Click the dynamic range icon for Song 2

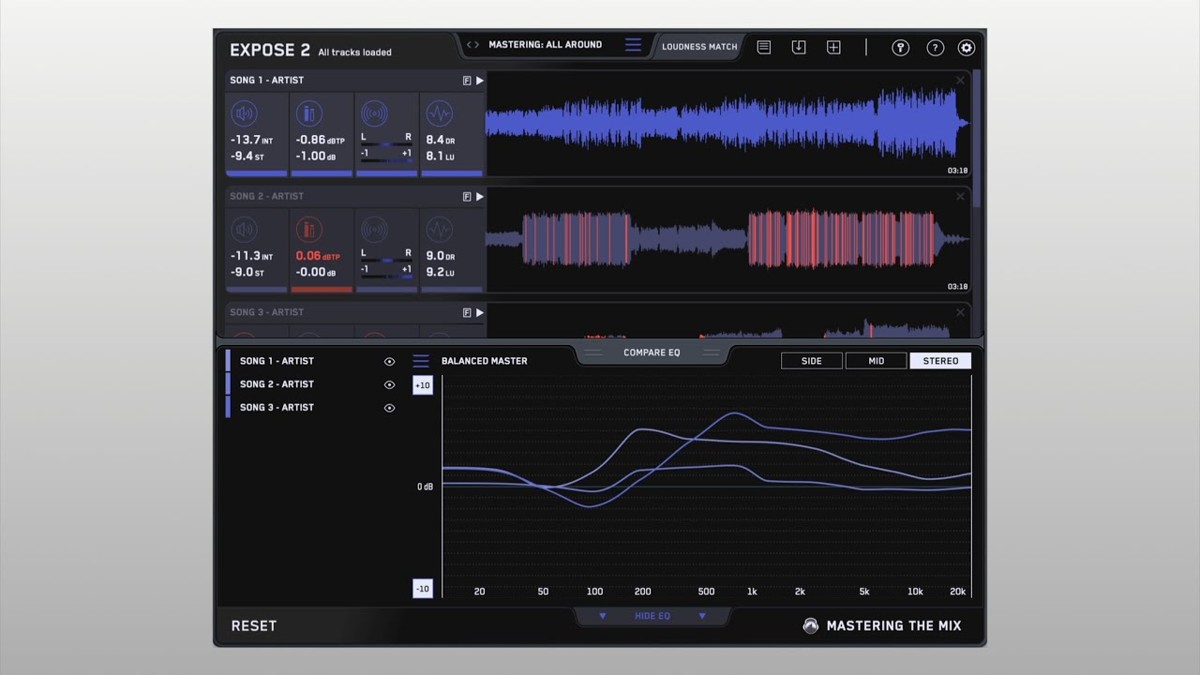coord(440,230)
